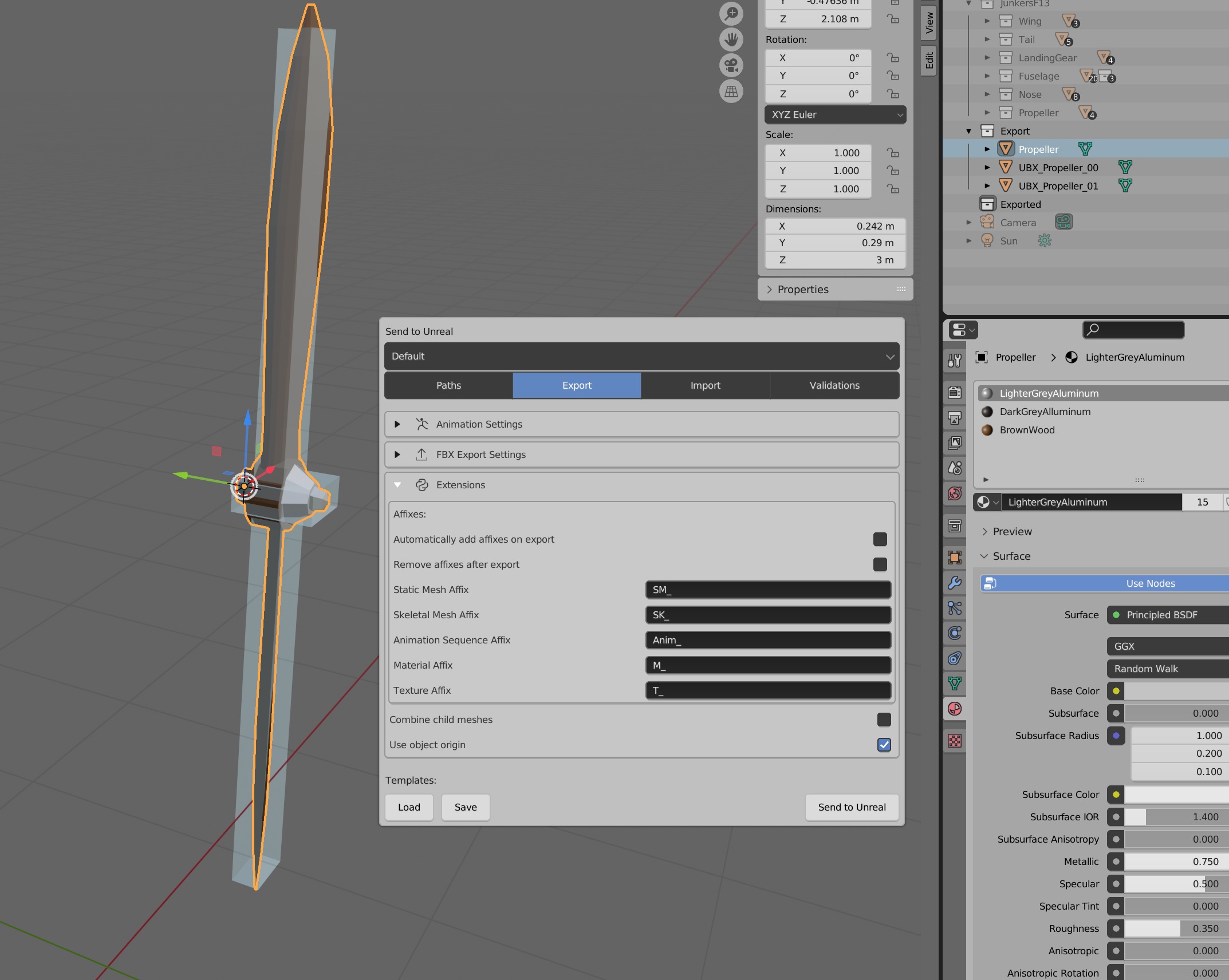This screenshot has height=980, width=1229.
Task: Open the Default template dropdown
Action: pyautogui.click(x=641, y=356)
